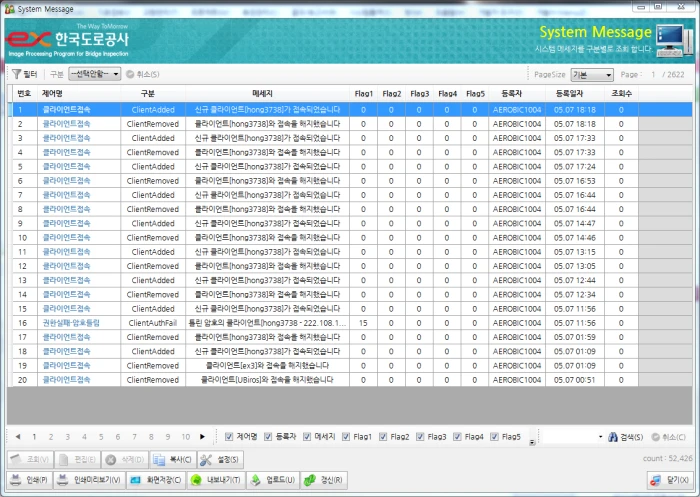This screenshot has height=497, width=700.
Task: Click the 업로드(U) upload button
Action: pos(273,480)
